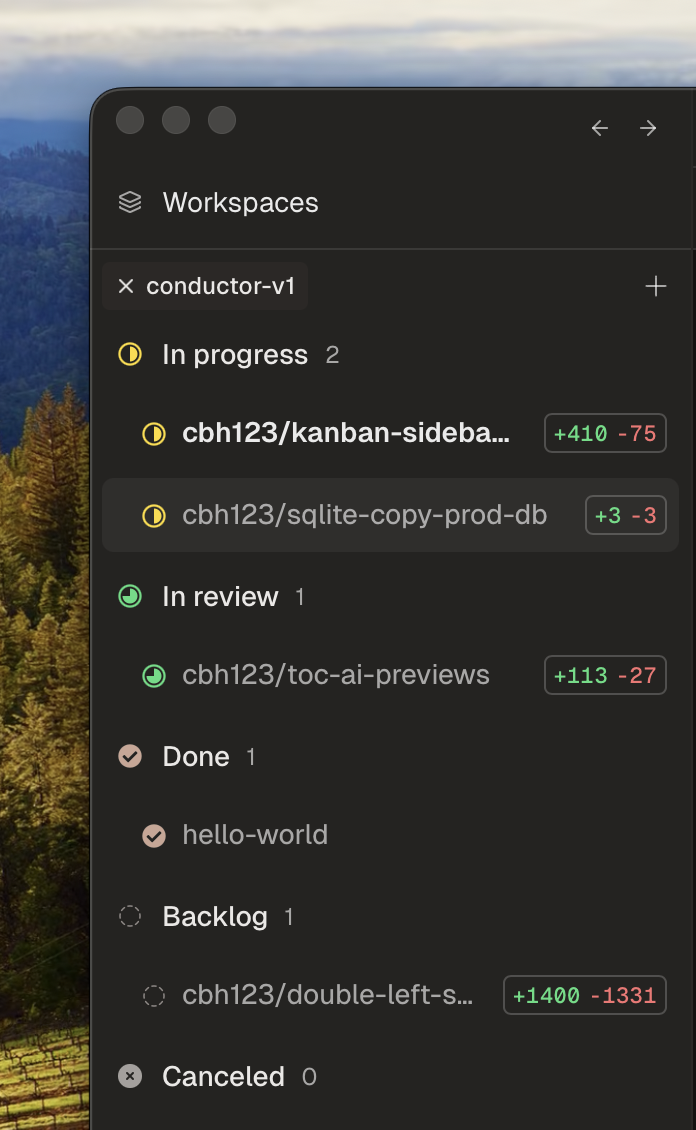
Task: Navigate back with the left arrow
Action: [x=600, y=128]
